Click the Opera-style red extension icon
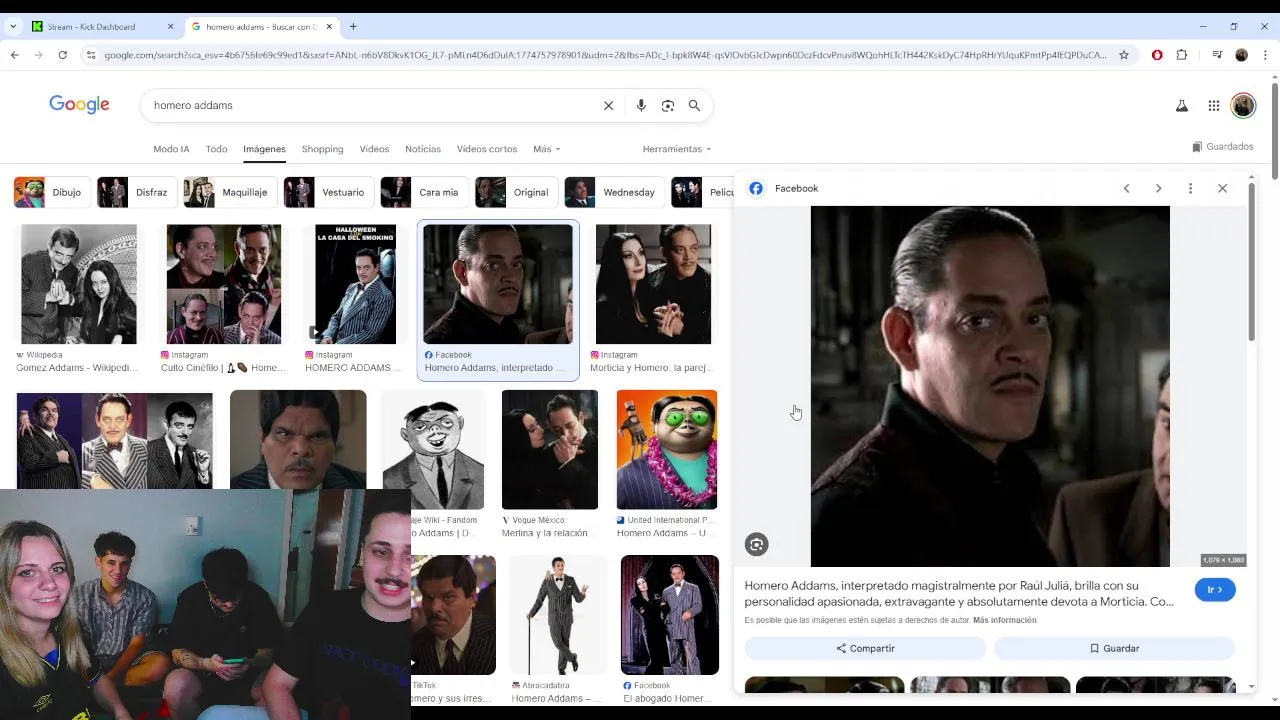Image resolution: width=1280 pixels, height=720 pixels. point(1157,55)
